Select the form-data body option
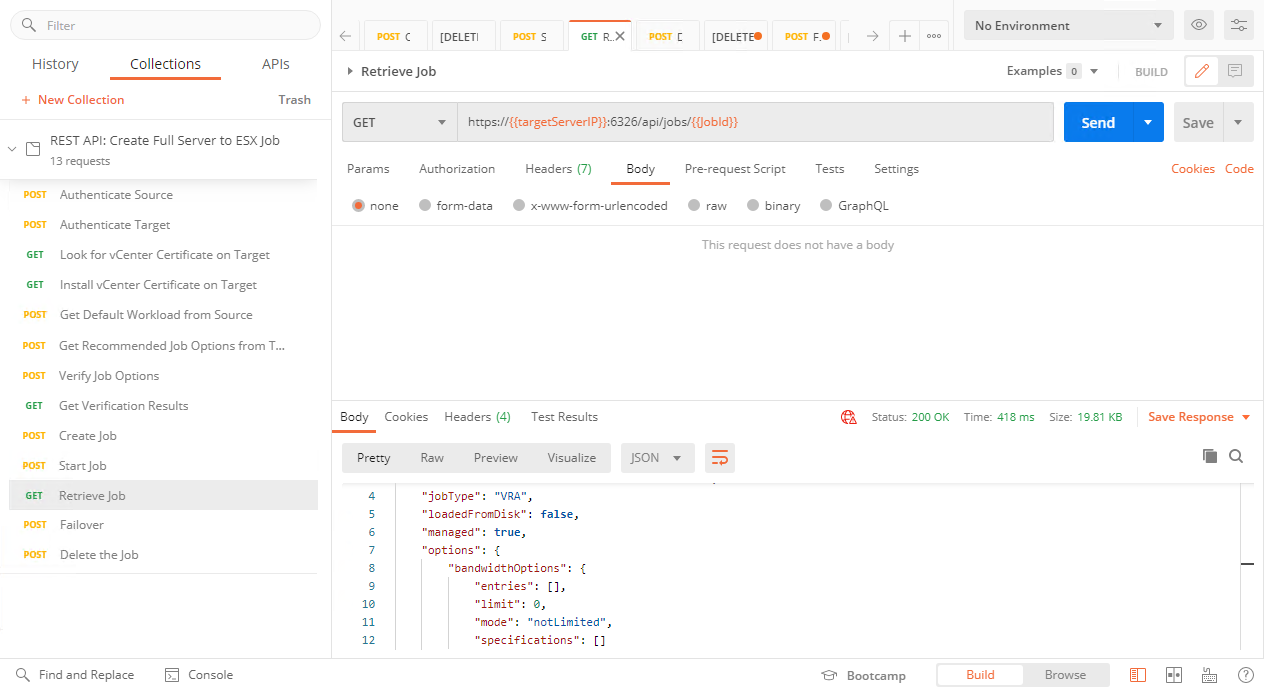 tap(425, 206)
